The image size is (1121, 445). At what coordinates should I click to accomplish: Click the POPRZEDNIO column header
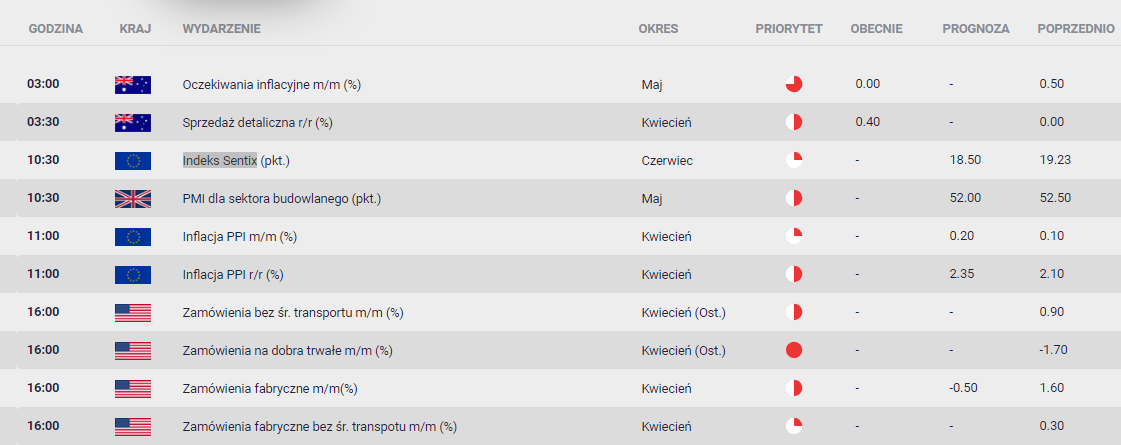click(1076, 29)
